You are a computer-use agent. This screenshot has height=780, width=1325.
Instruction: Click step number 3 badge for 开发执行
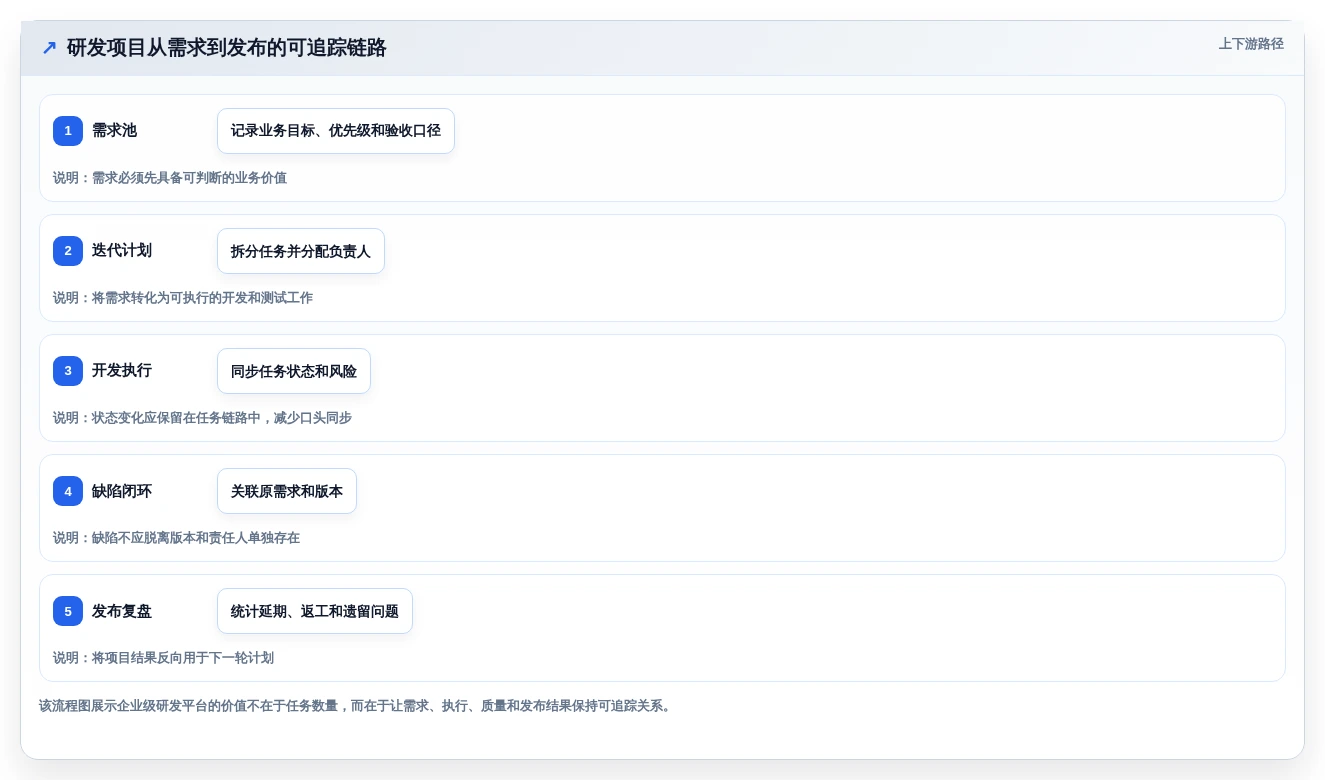(68, 371)
